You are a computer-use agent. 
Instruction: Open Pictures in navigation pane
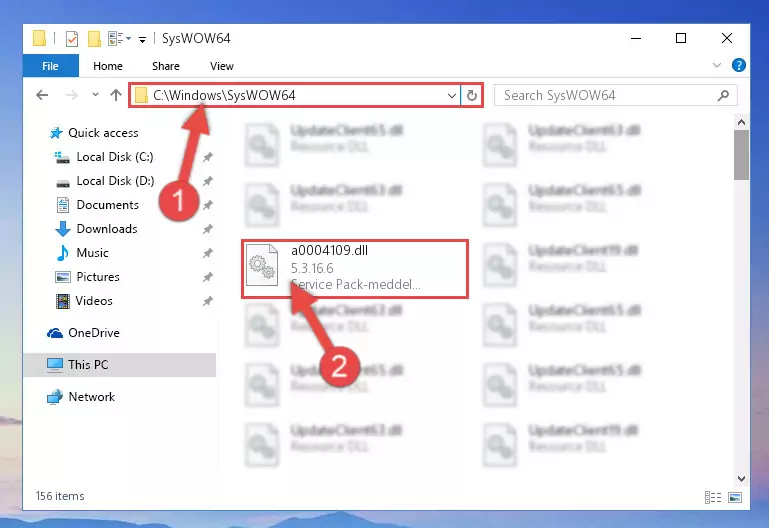point(98,277)
